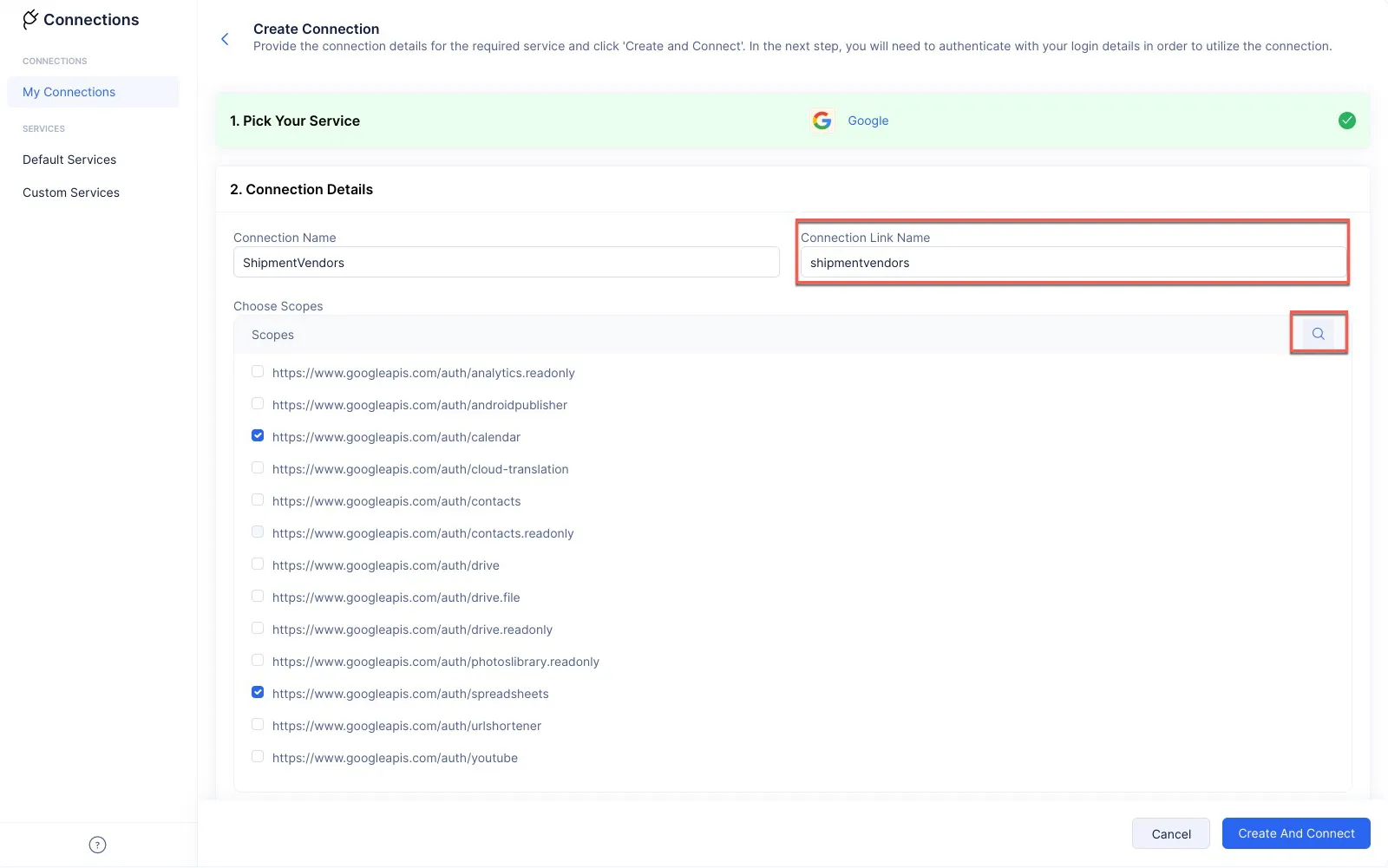Click the Create Connection page title
Viewport: 1388px width, 868px height.
pos(317,29)
